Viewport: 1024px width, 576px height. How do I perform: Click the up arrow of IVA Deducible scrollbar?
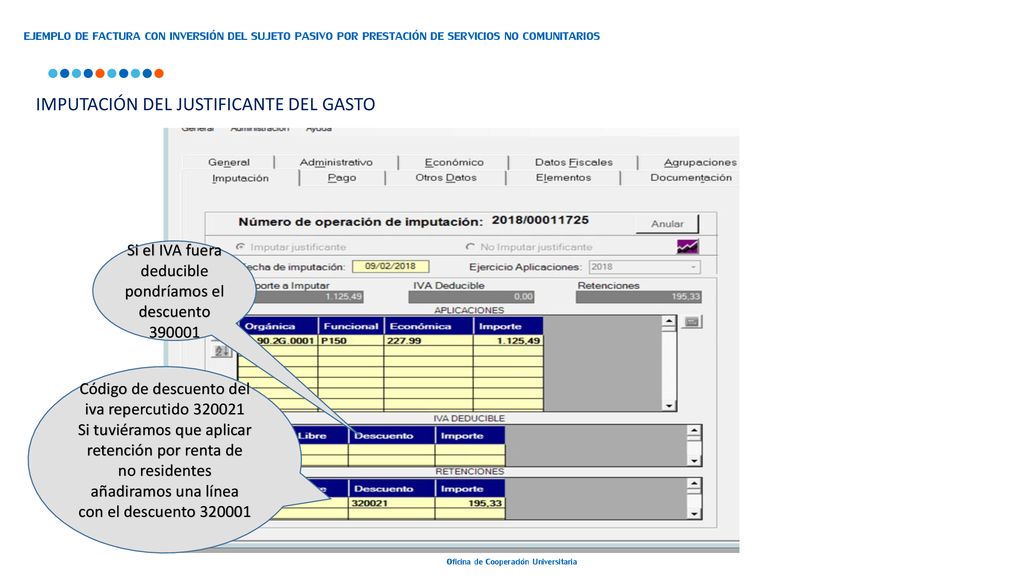pyautogui.click(x=694, y=431)
